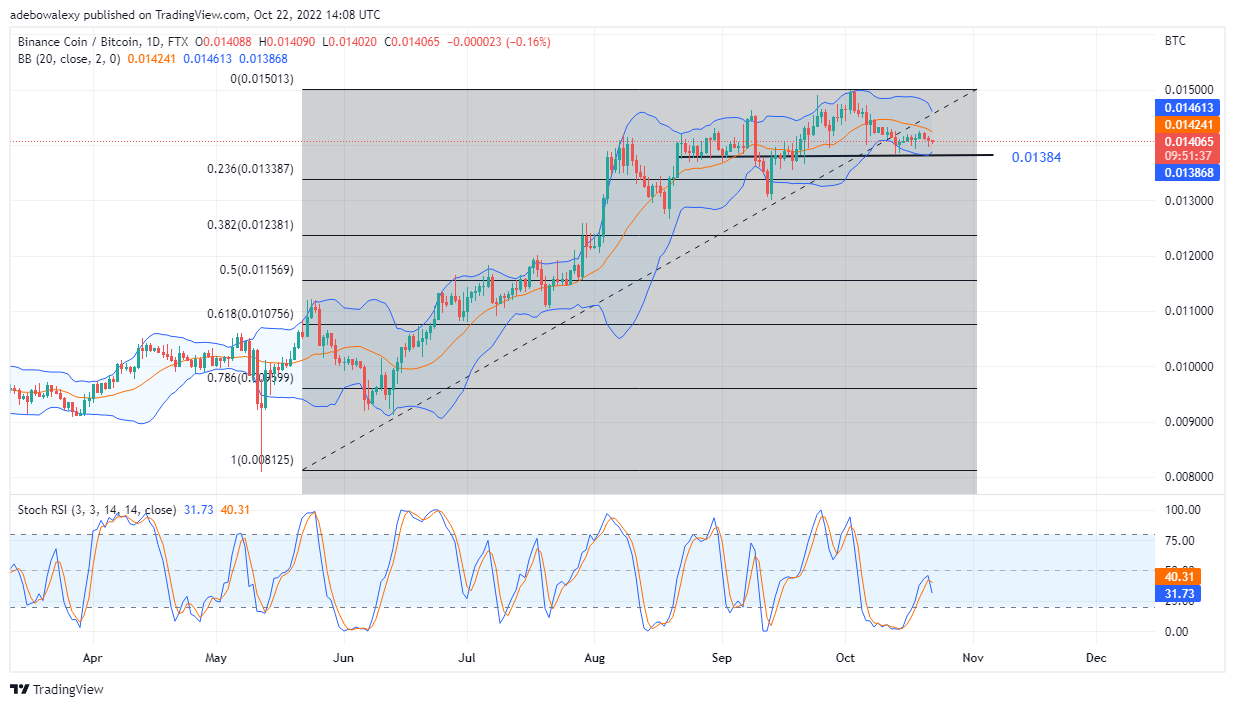
Task: Click the BTC currency label on price axis
Action: tap(1176, 42)
